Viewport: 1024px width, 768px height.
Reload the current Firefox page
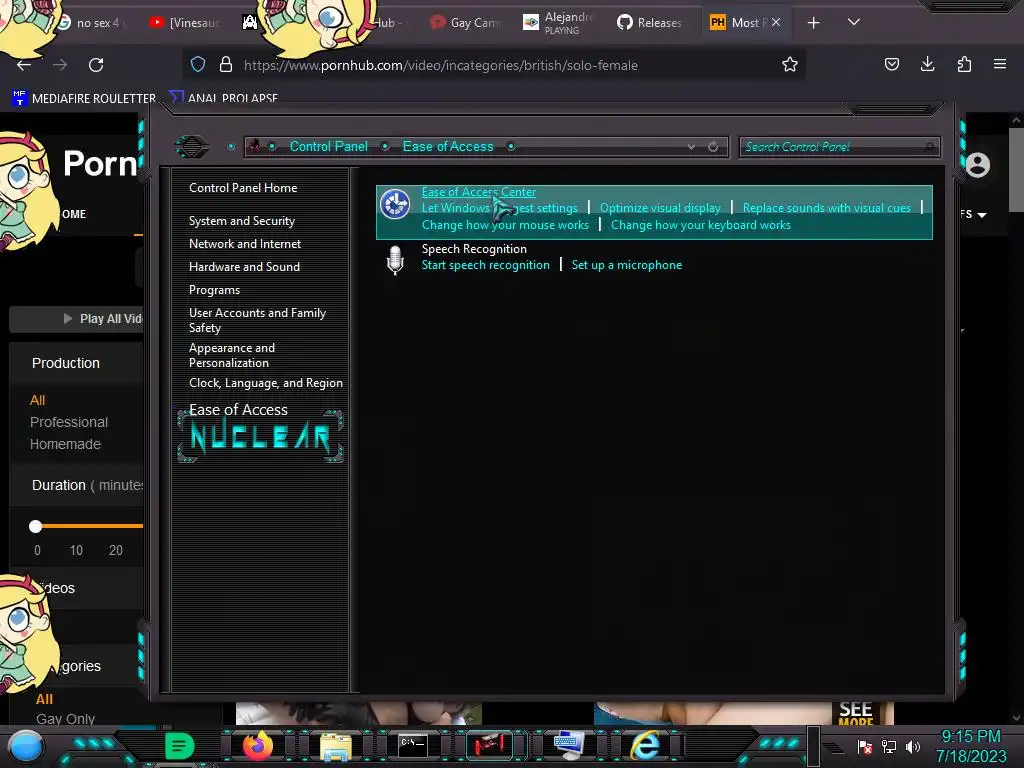96,65
